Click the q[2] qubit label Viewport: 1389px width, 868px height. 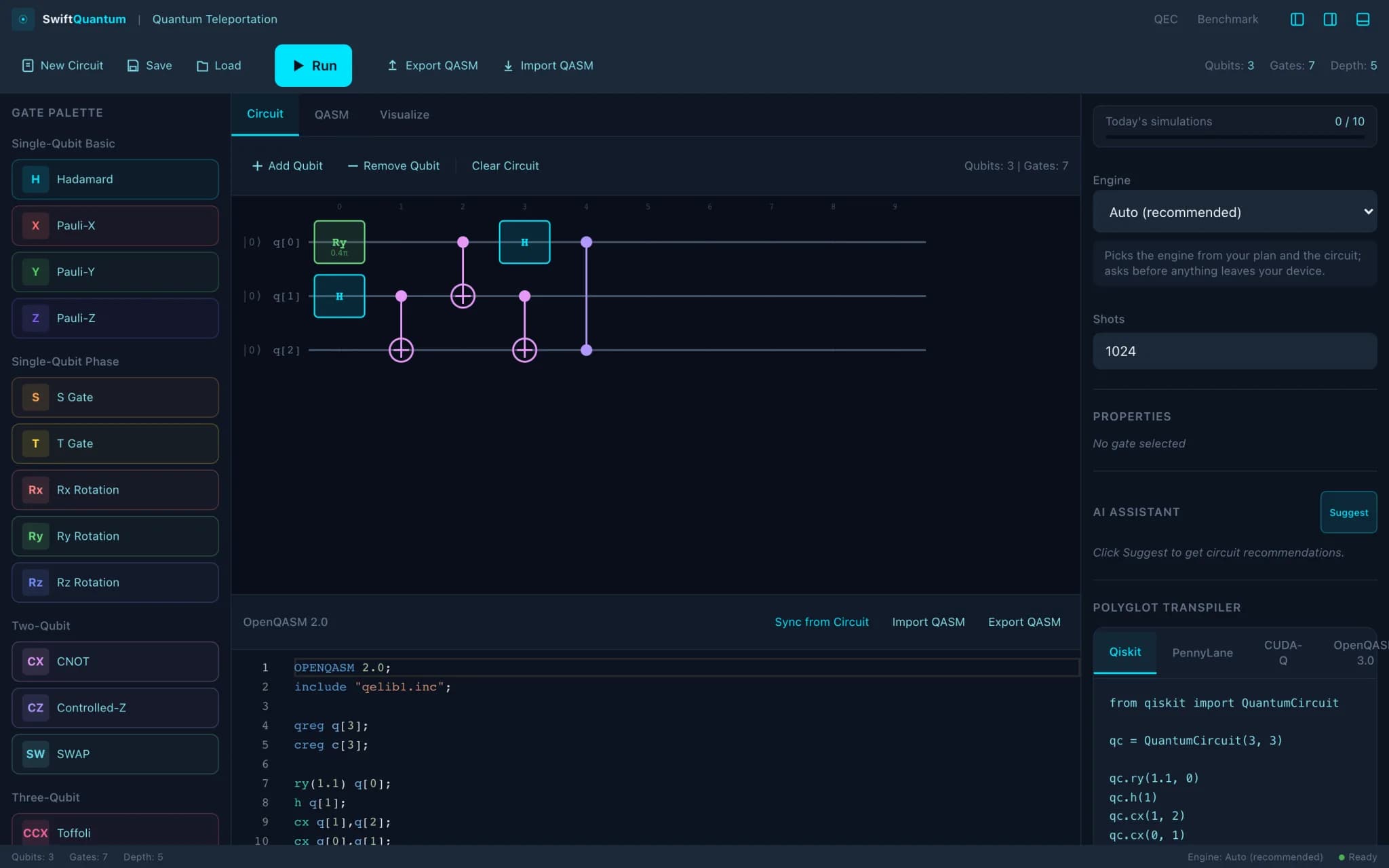[286, 350]
